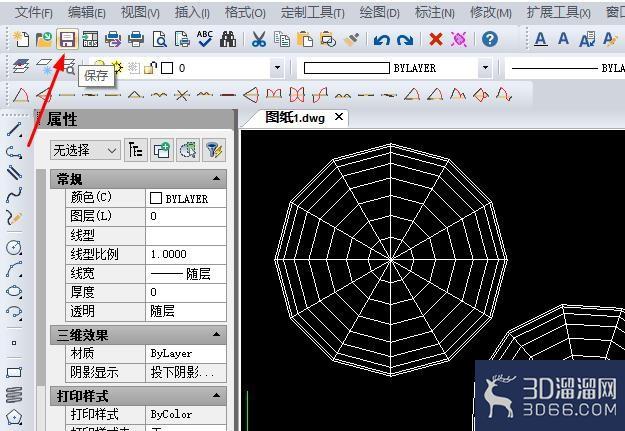Click the 材质 ByLayer value
The height and width of the screenshot is (431, 625).
coord(186,354)
